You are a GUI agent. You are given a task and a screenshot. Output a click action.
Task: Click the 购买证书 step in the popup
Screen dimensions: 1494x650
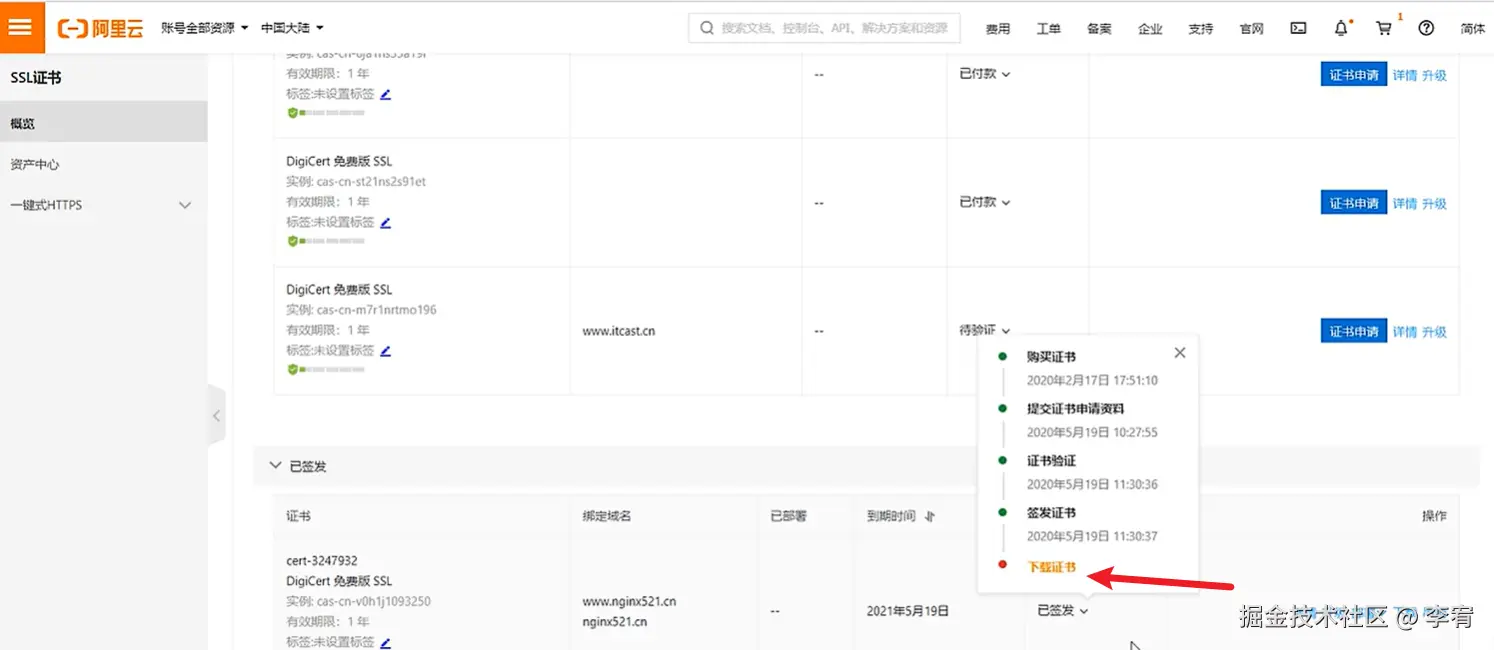pyautogui.click(x=1051, y=357)
